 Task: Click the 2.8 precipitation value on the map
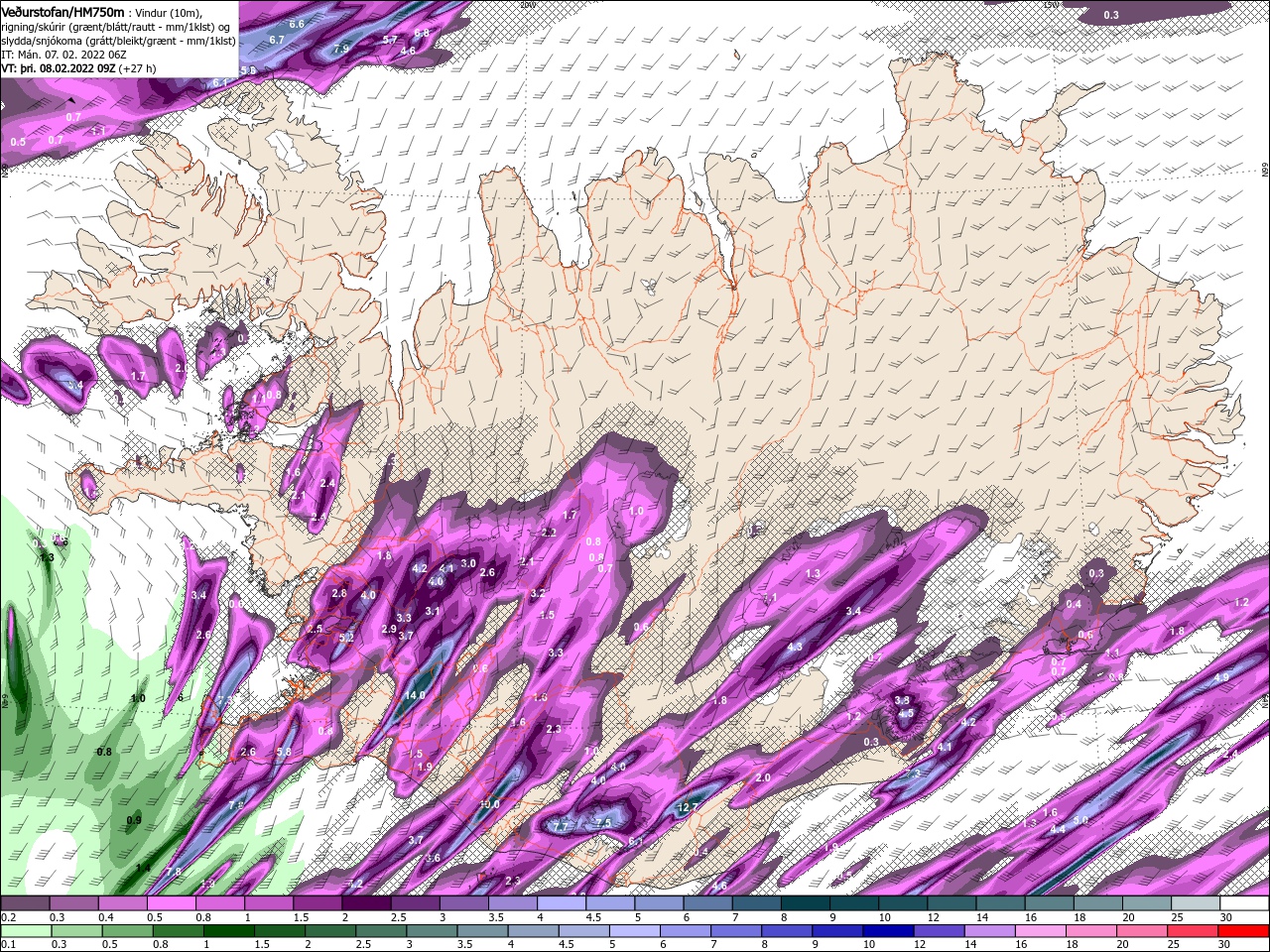coord(339,593)
